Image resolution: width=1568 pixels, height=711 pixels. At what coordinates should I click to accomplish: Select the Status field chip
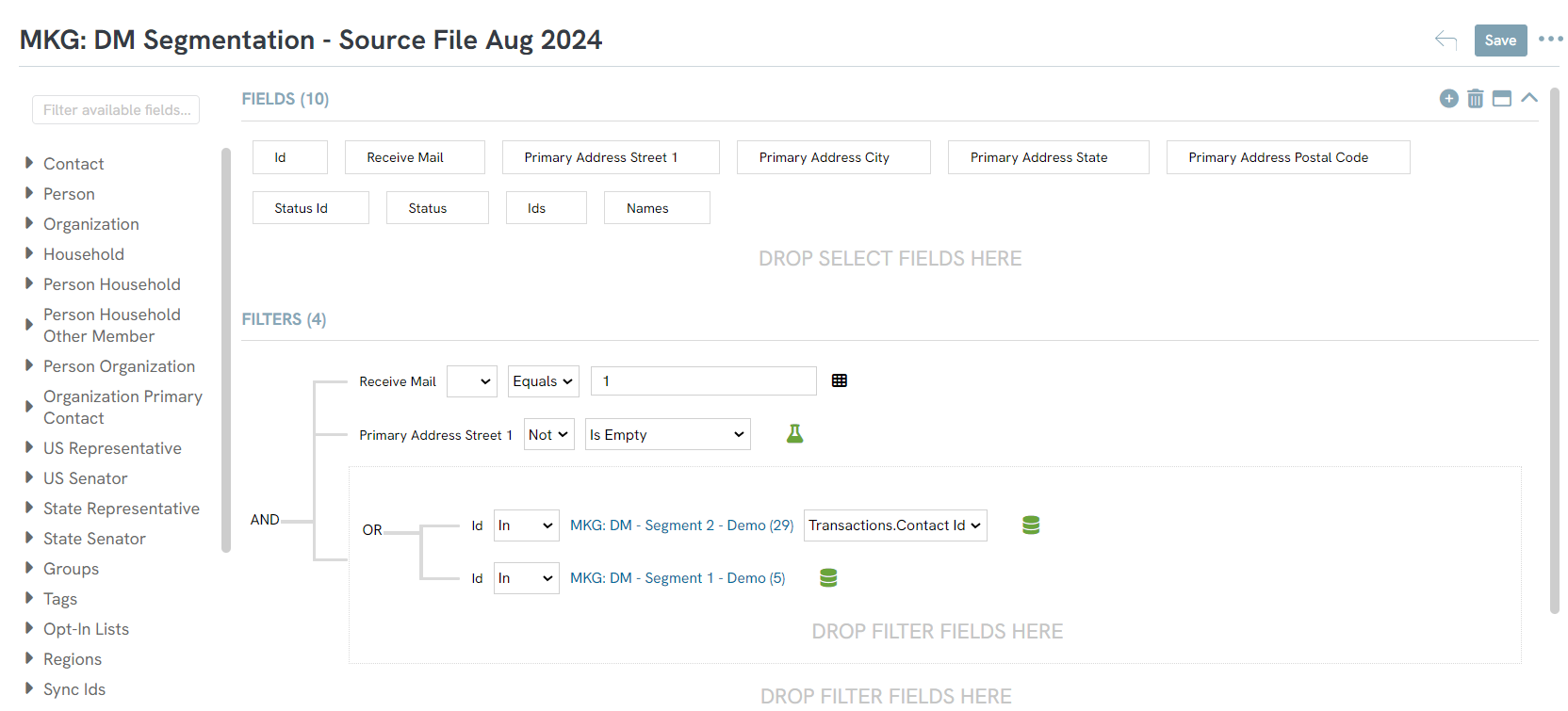coord(437,208)
